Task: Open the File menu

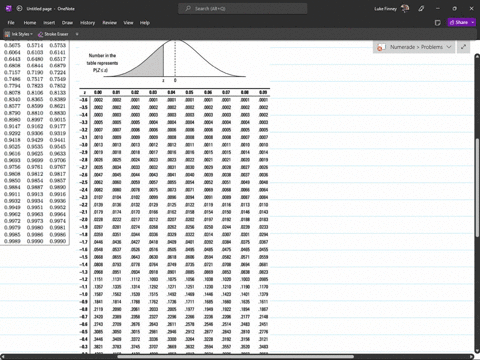Action: [x=11, y=23]
